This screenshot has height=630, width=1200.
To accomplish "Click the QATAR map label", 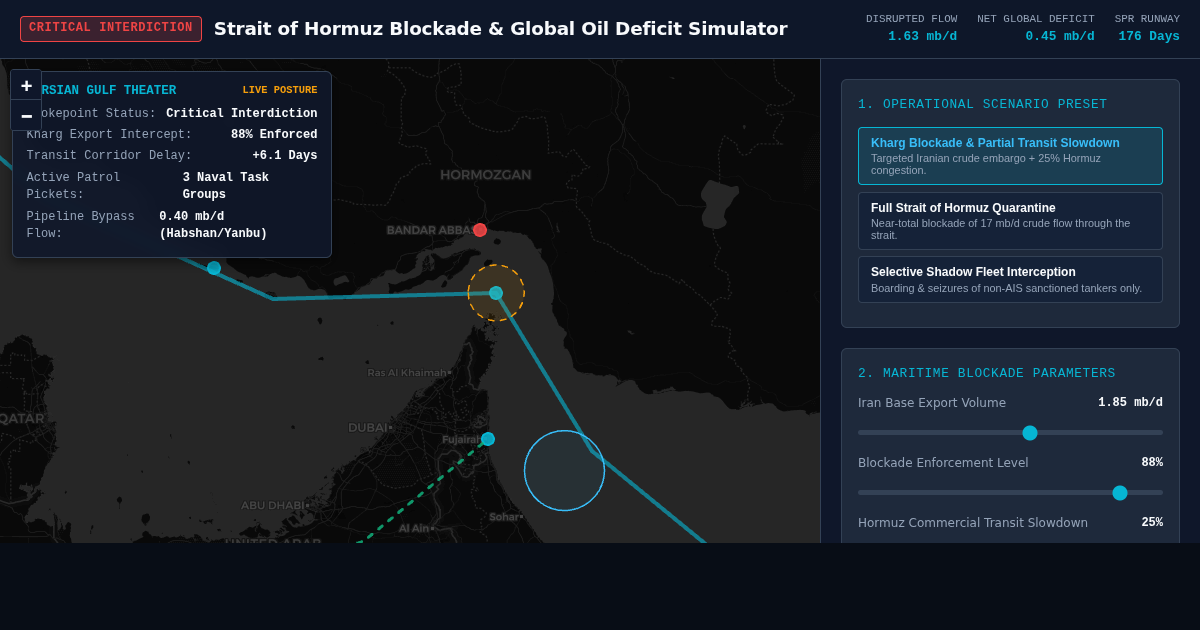I will 21,418.
